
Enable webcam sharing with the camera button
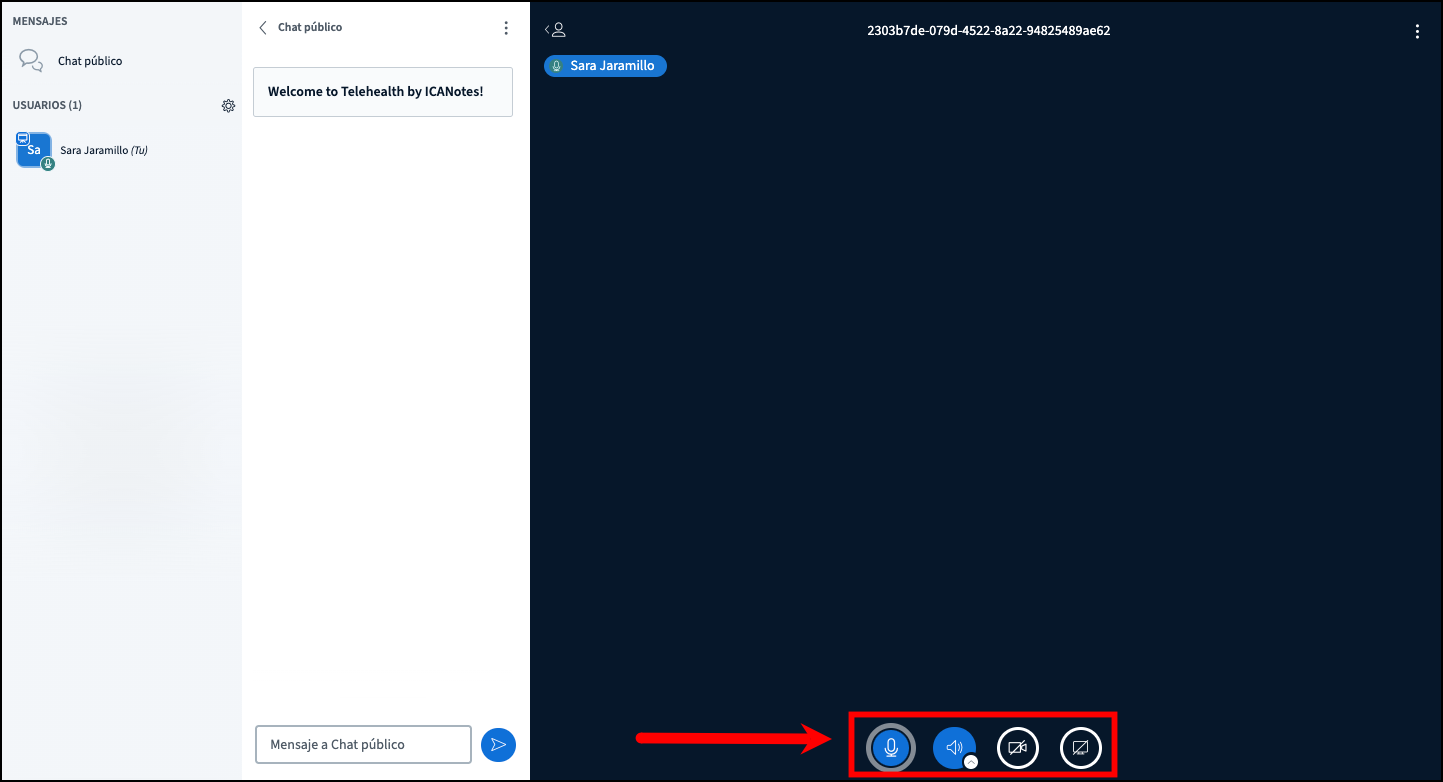coord(1017,748)
